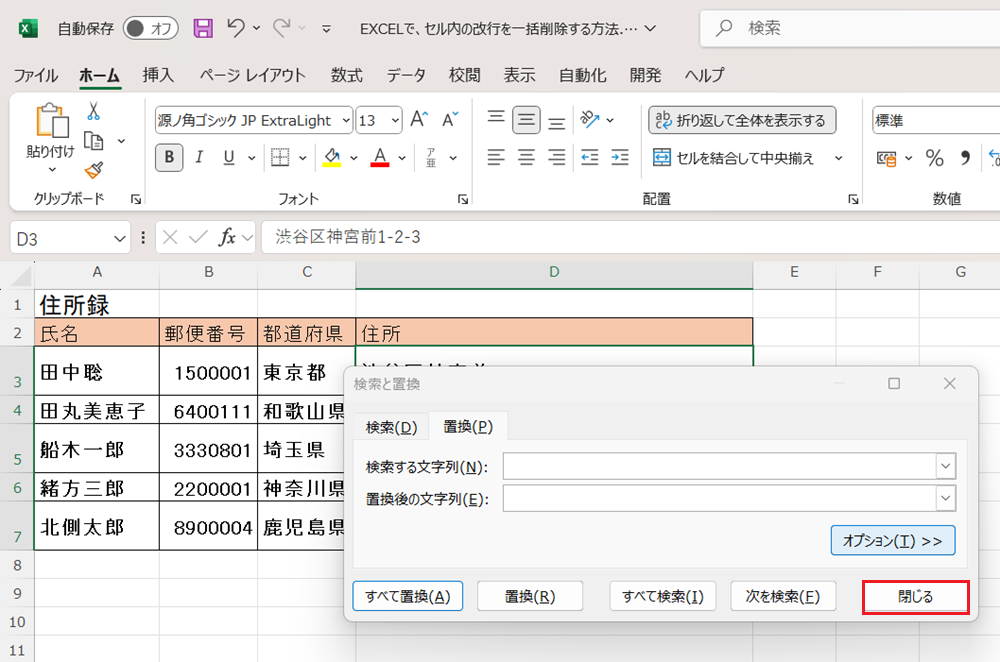Click 次を検索(F) button
Viewport: 1000px width, 662px height.
pos(783,596)
